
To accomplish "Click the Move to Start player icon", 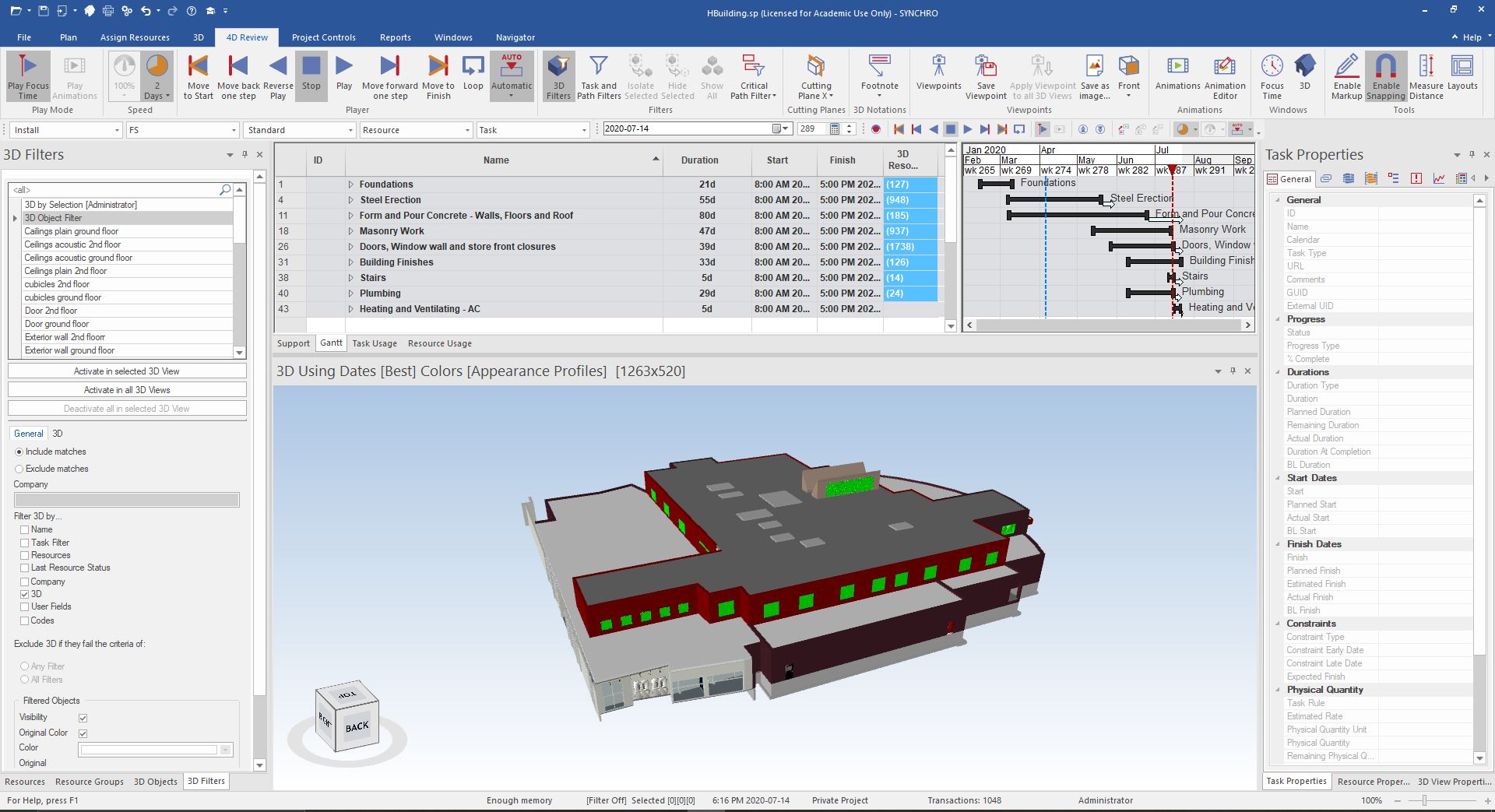I will tap(199, 76).
